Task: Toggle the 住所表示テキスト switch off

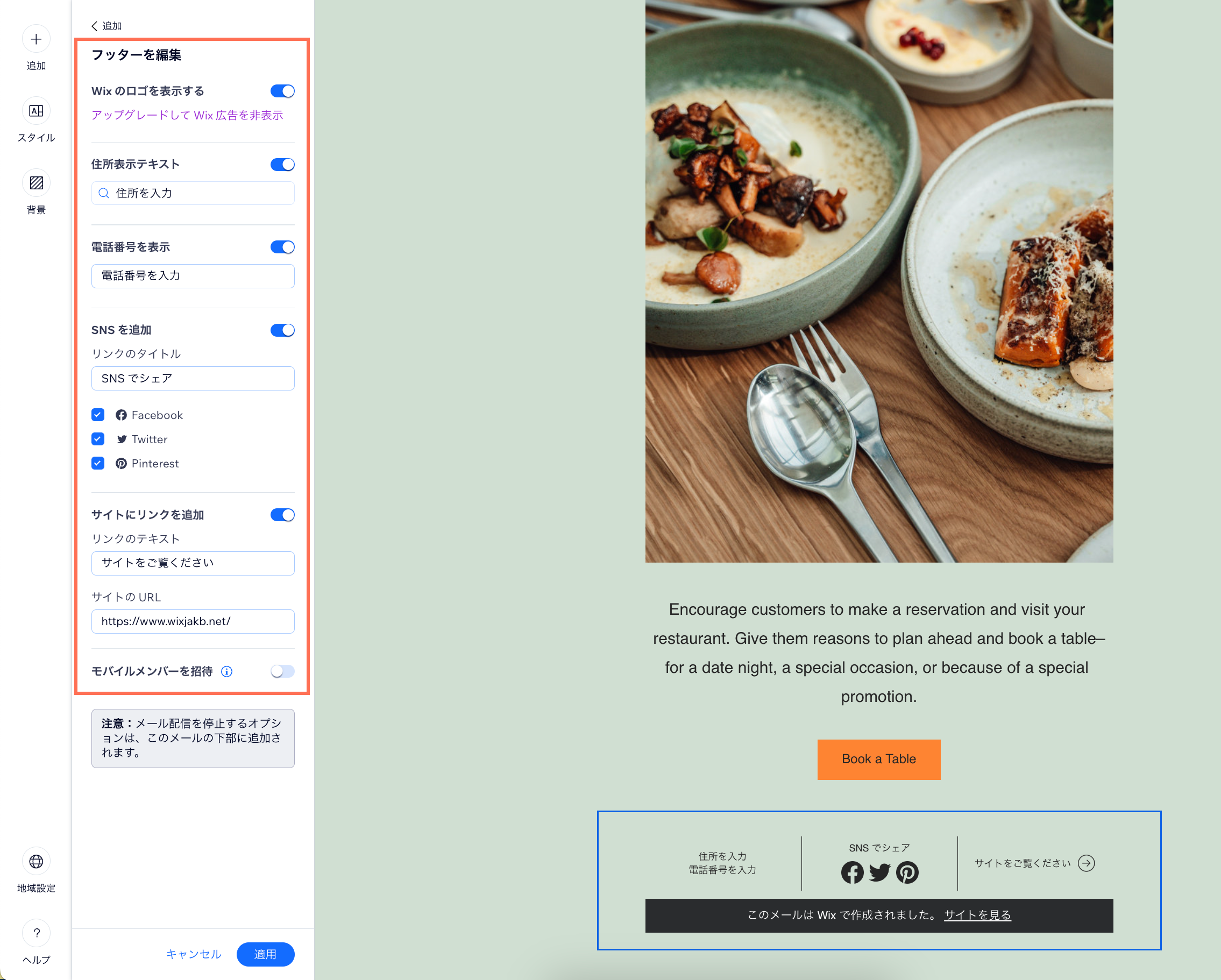Action: pos(283,165)
